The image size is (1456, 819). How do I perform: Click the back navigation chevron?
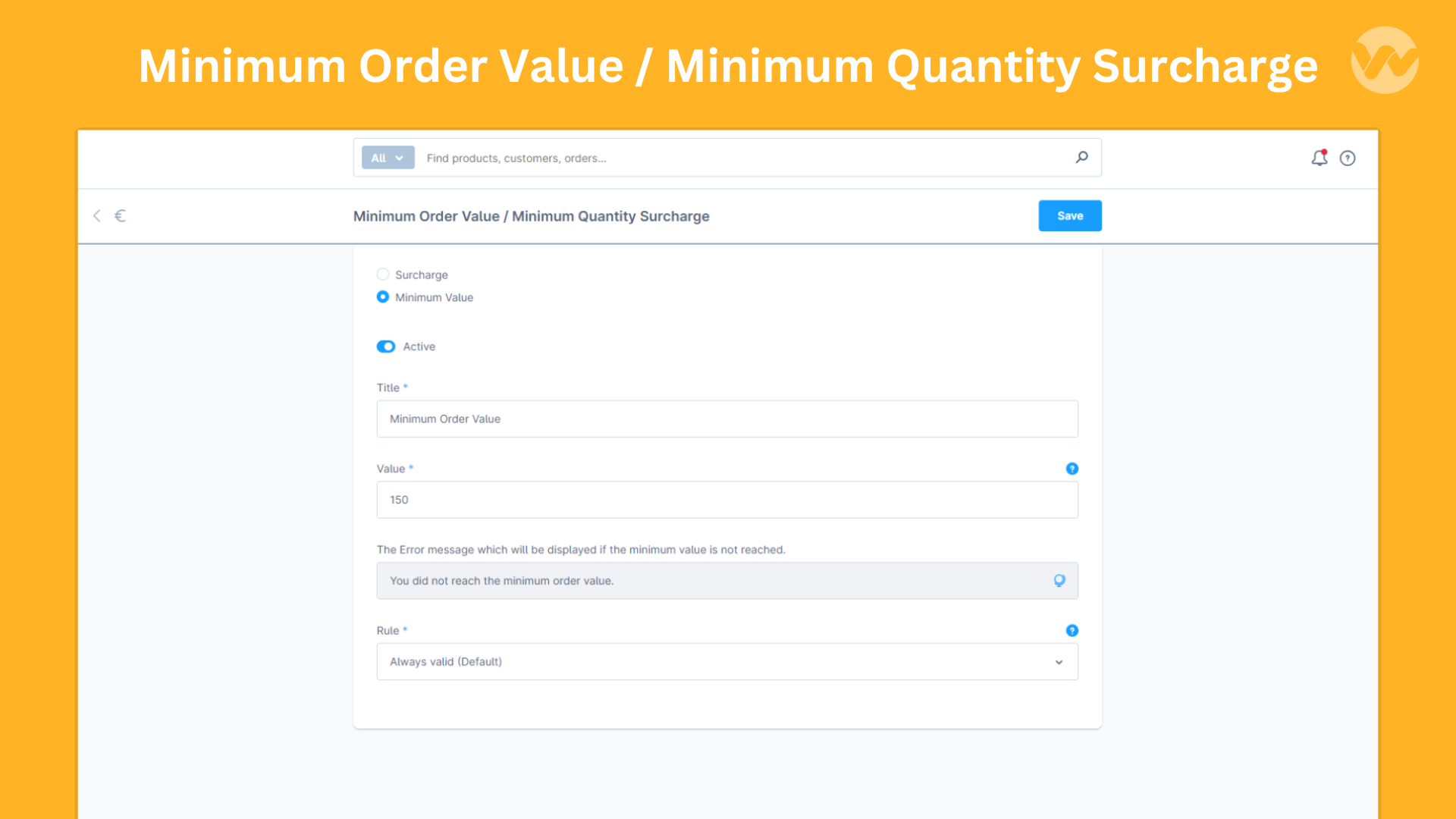pos(96,215)
